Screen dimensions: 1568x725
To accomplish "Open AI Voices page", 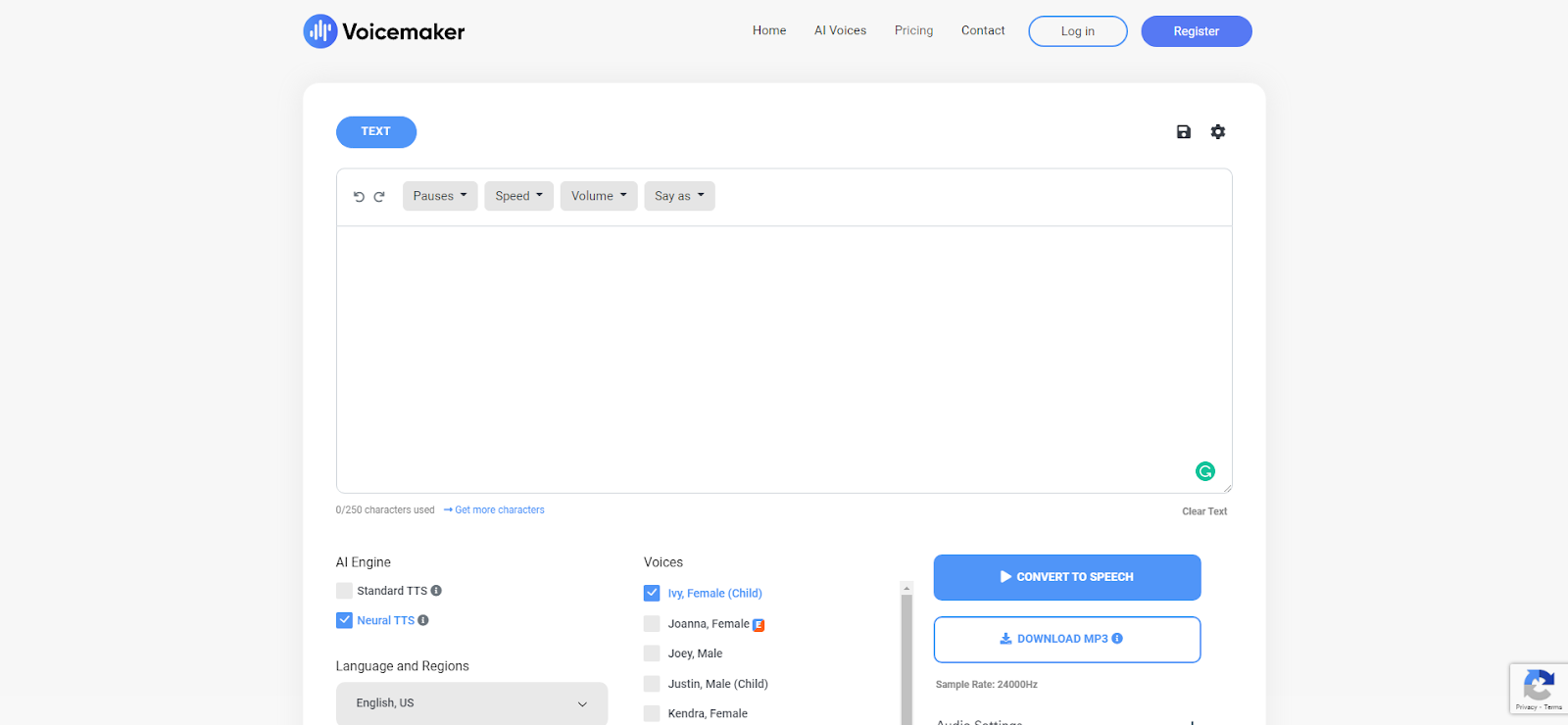I will click(x=840, y=30).
